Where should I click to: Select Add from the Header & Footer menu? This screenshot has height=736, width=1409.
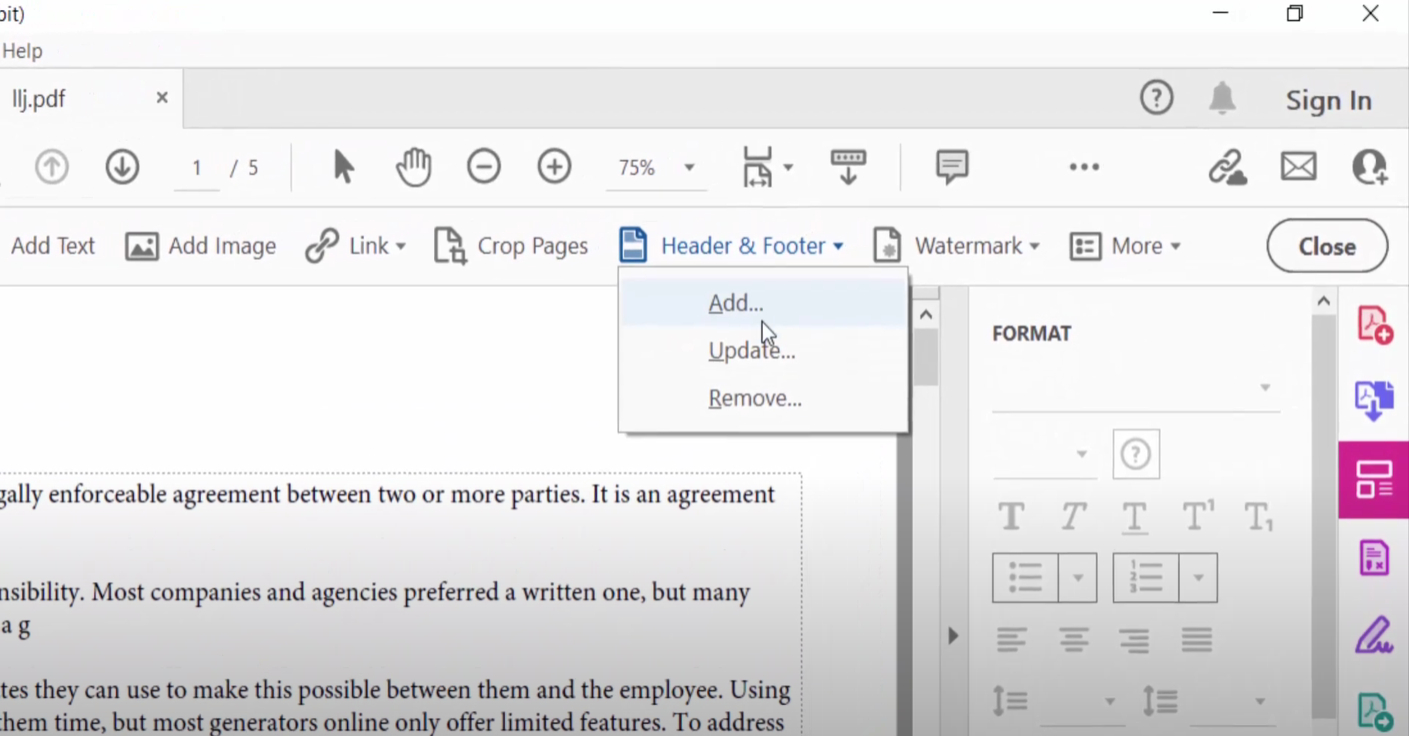(735, 303)
